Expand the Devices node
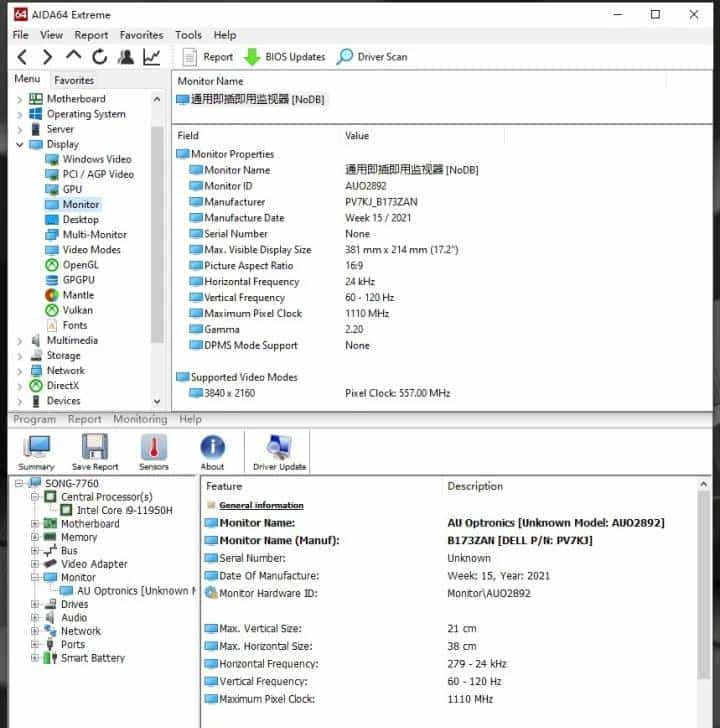 pos(19,401)
